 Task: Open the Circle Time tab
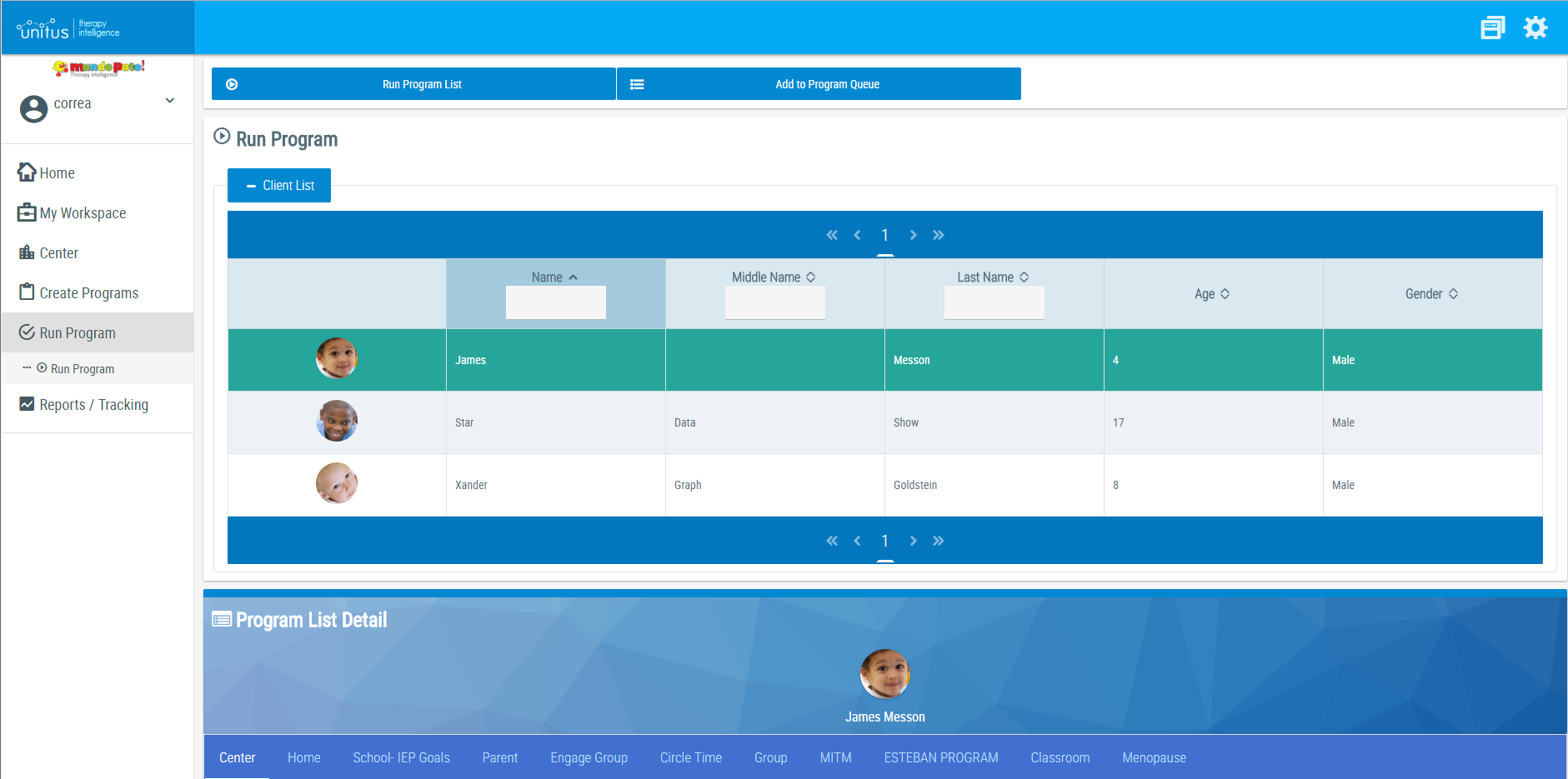point(690,757)
